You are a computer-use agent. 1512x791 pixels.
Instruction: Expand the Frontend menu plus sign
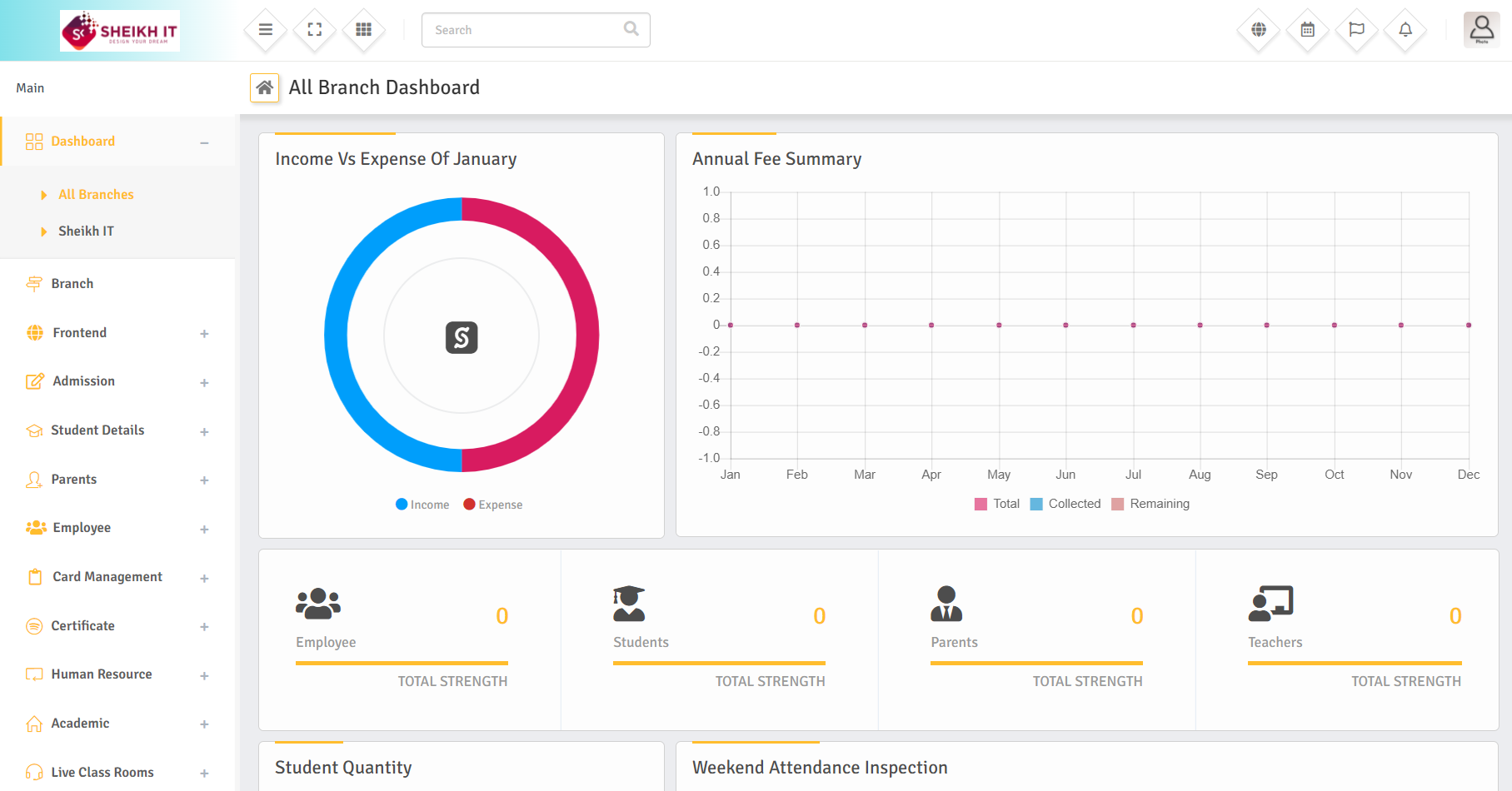[204, 334]
